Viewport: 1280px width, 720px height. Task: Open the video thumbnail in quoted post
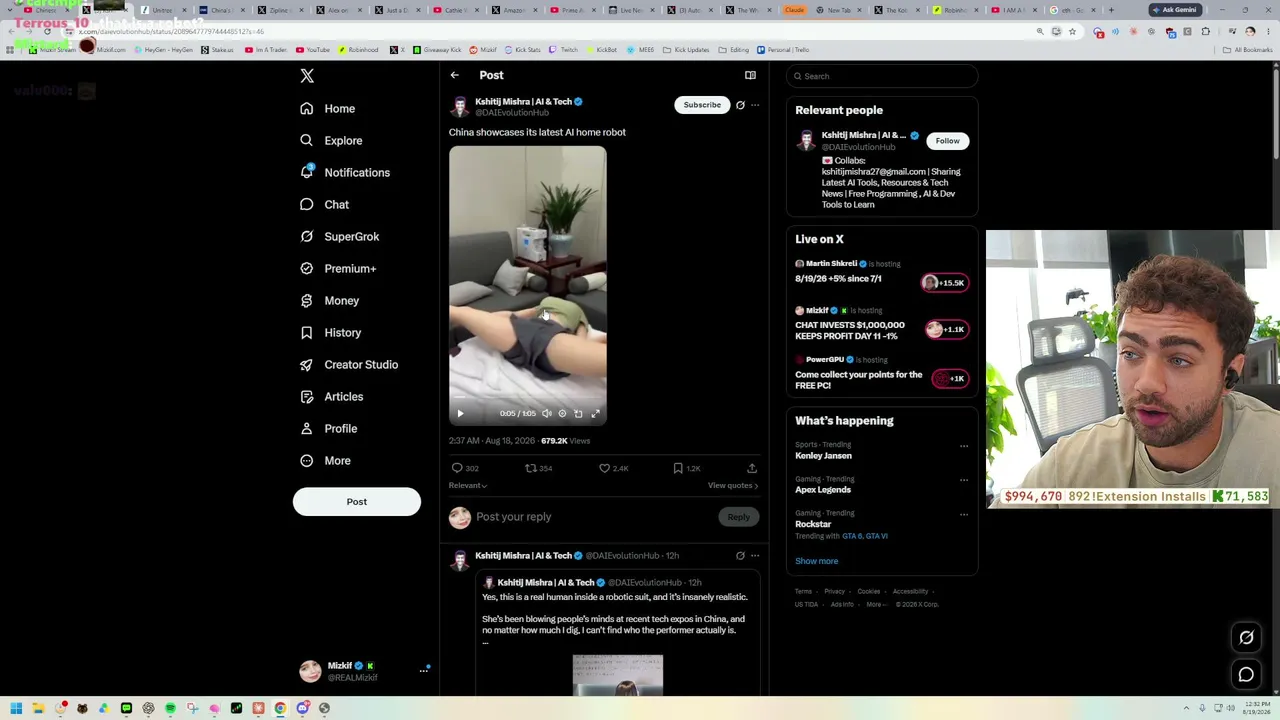[618, 675]
